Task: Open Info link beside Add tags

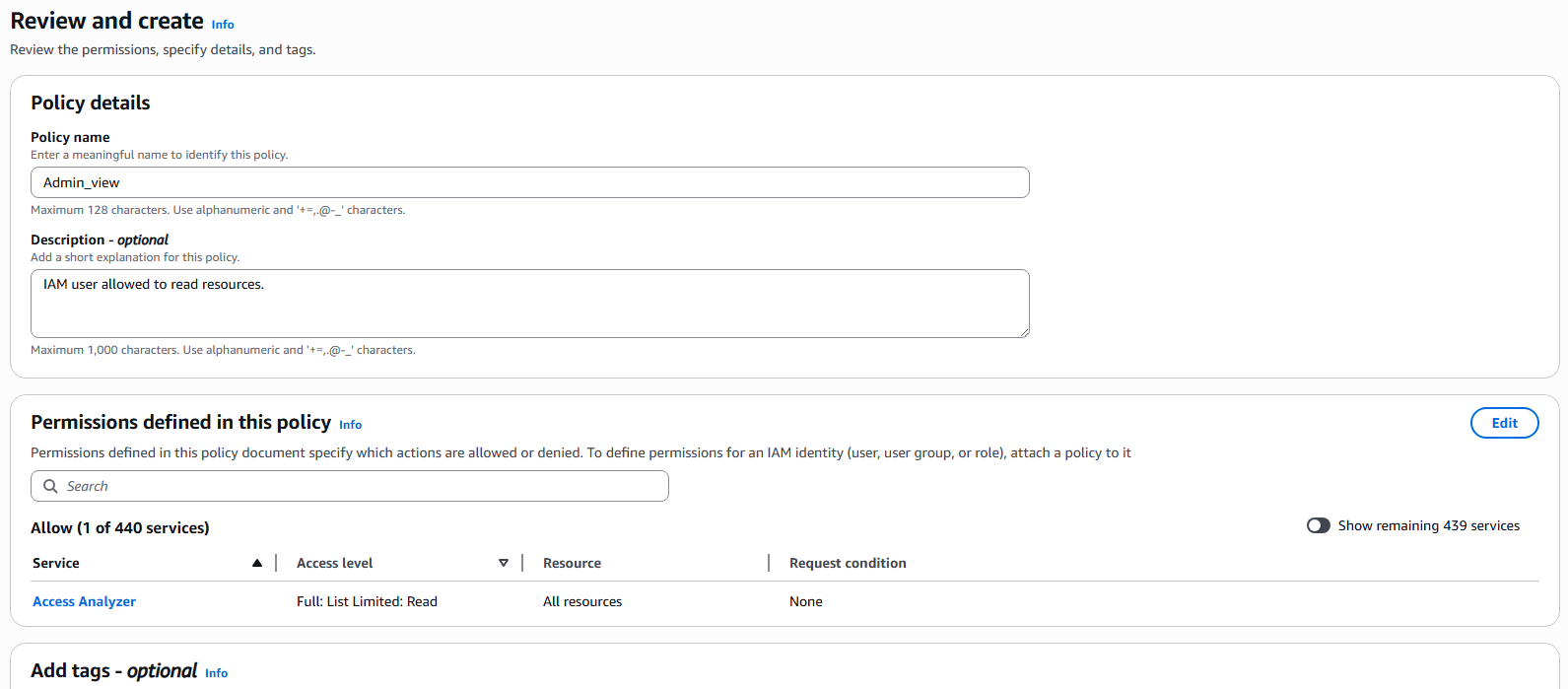Action: (217, 673)
